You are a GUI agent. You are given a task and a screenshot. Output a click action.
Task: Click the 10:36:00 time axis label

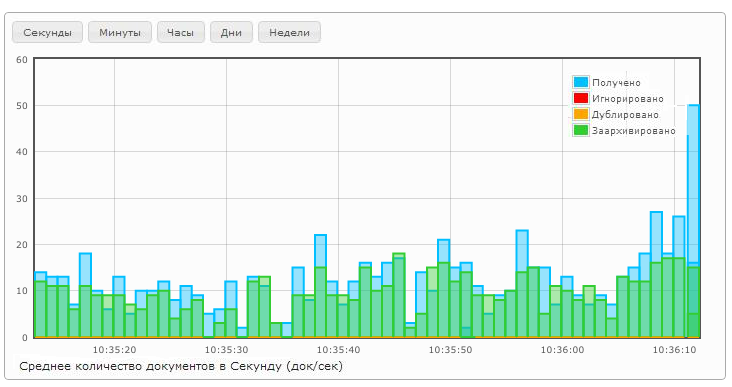562,350
